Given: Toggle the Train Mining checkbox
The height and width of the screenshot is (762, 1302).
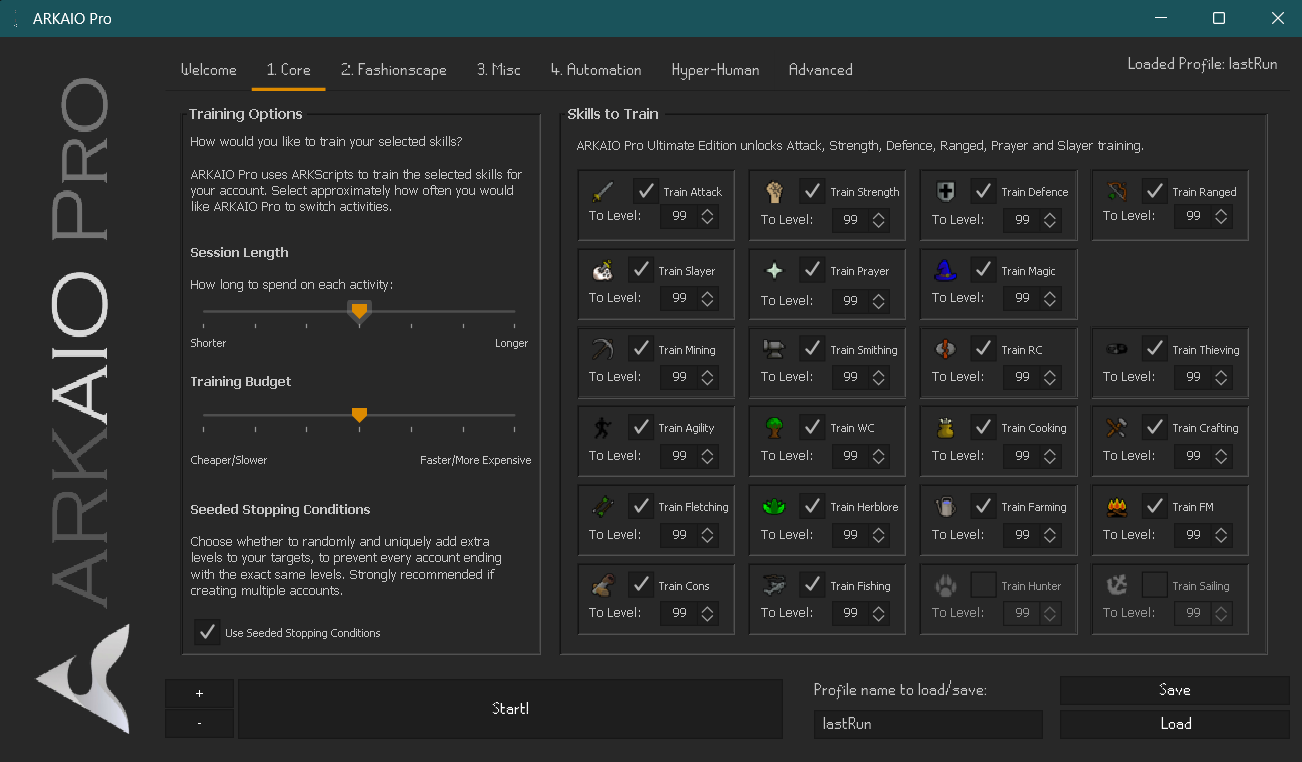Looking at the screenshot, I should 640,349.
